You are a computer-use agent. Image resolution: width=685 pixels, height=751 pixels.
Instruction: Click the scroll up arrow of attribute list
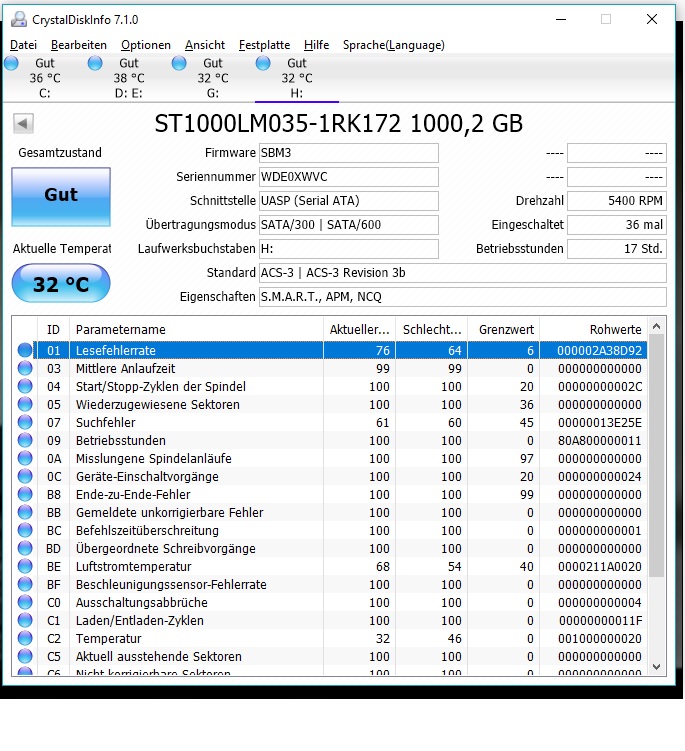pyautogui.click(x=657, y=326)
